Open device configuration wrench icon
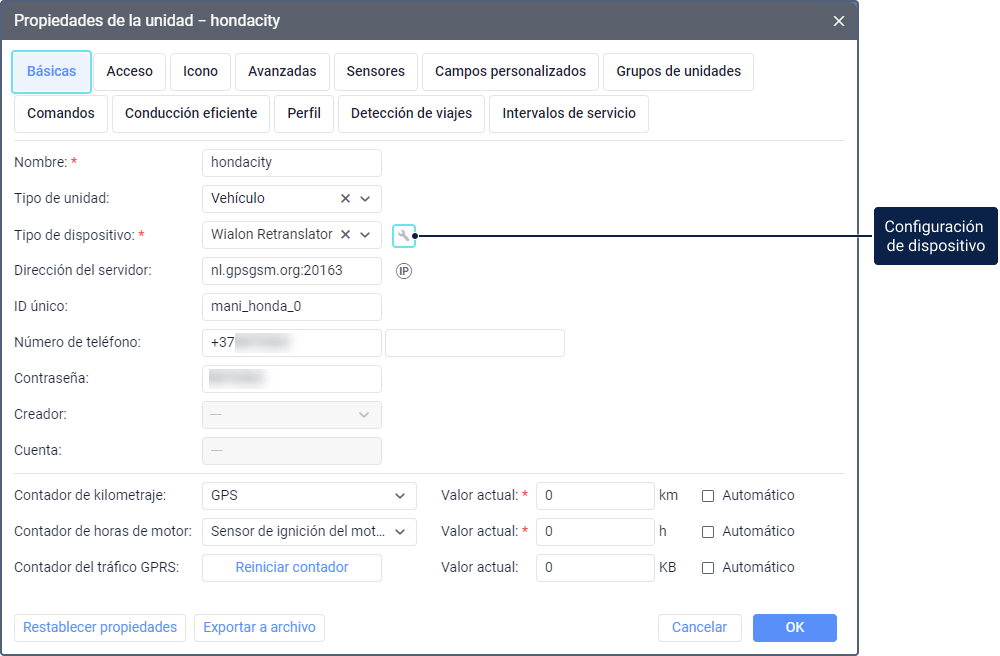Viewport: 1000px width, 656px height. [404, 236]
